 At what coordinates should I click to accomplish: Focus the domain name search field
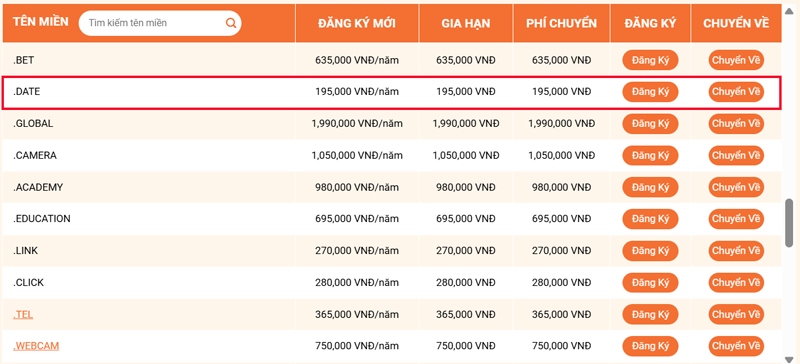point(160,23)
